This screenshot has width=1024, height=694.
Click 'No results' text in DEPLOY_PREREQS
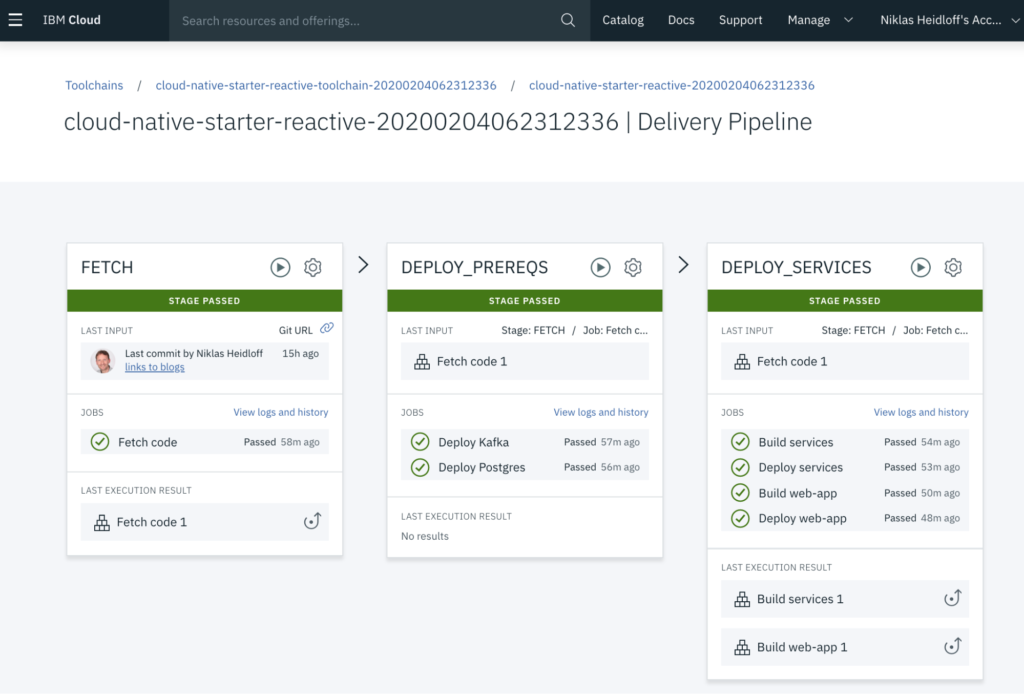coord(424,536)
